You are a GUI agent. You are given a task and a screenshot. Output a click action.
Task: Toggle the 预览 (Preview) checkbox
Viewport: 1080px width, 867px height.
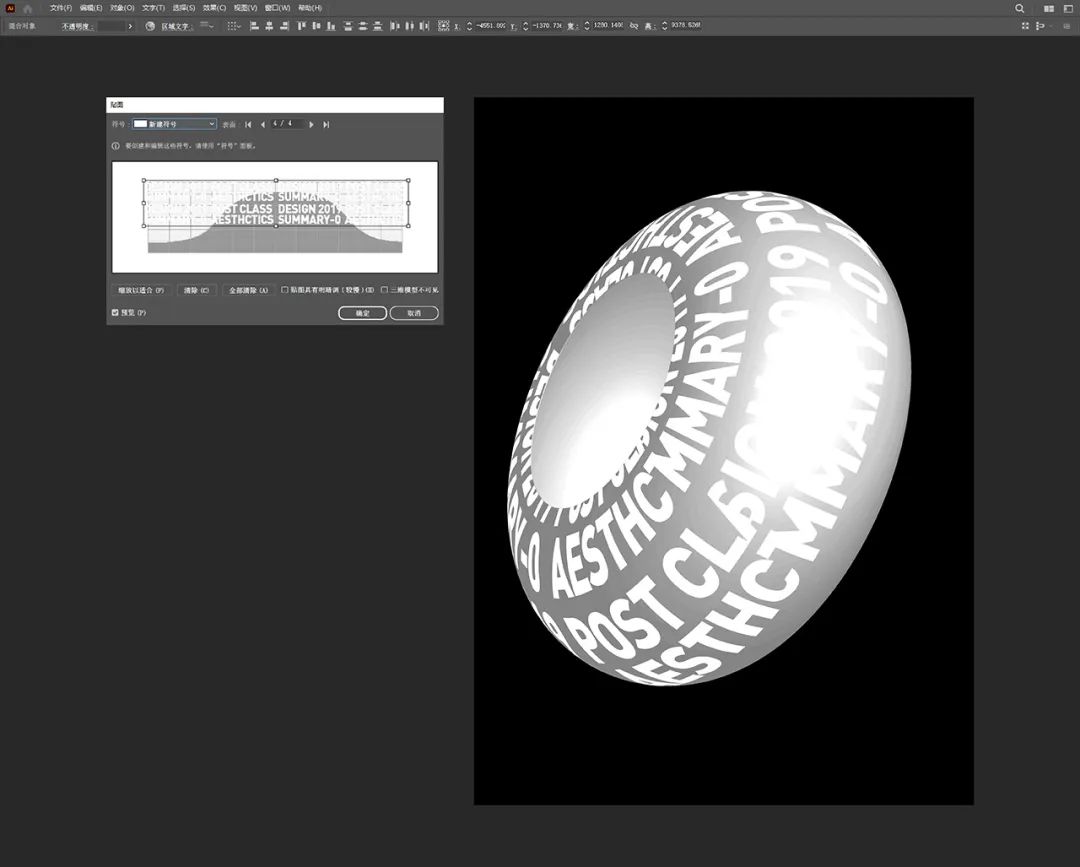point(115,313)
